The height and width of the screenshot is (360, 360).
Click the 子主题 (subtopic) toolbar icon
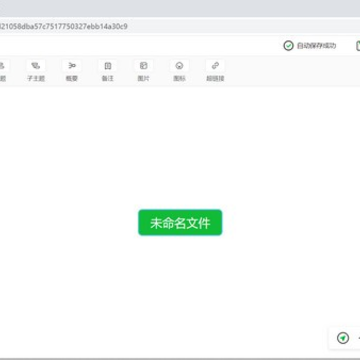[x=36, y=66]
